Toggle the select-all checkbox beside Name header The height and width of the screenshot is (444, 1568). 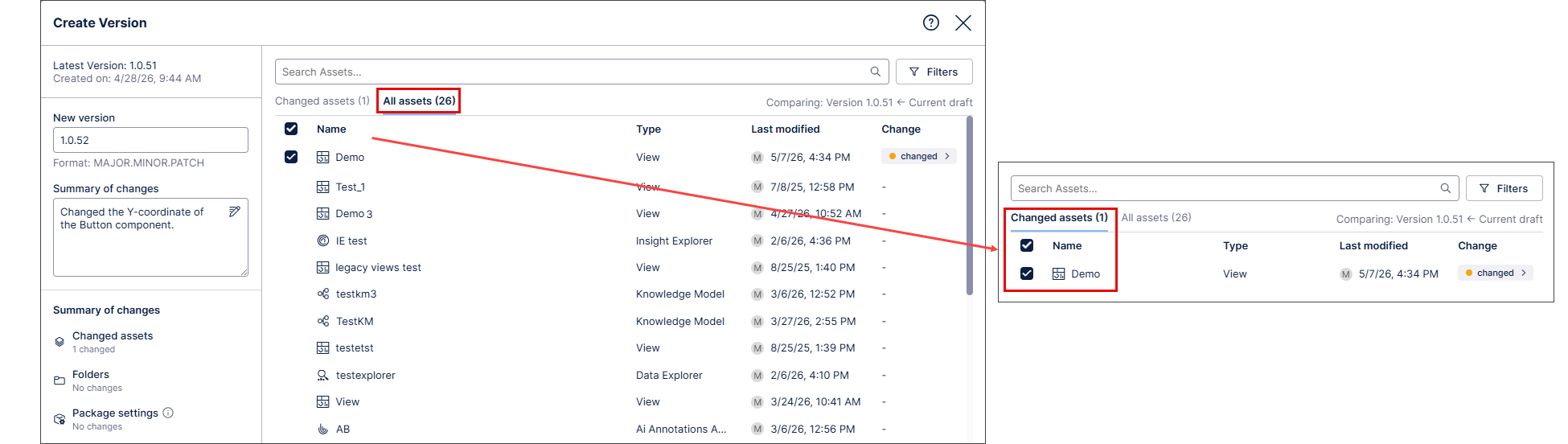(291, 129)
